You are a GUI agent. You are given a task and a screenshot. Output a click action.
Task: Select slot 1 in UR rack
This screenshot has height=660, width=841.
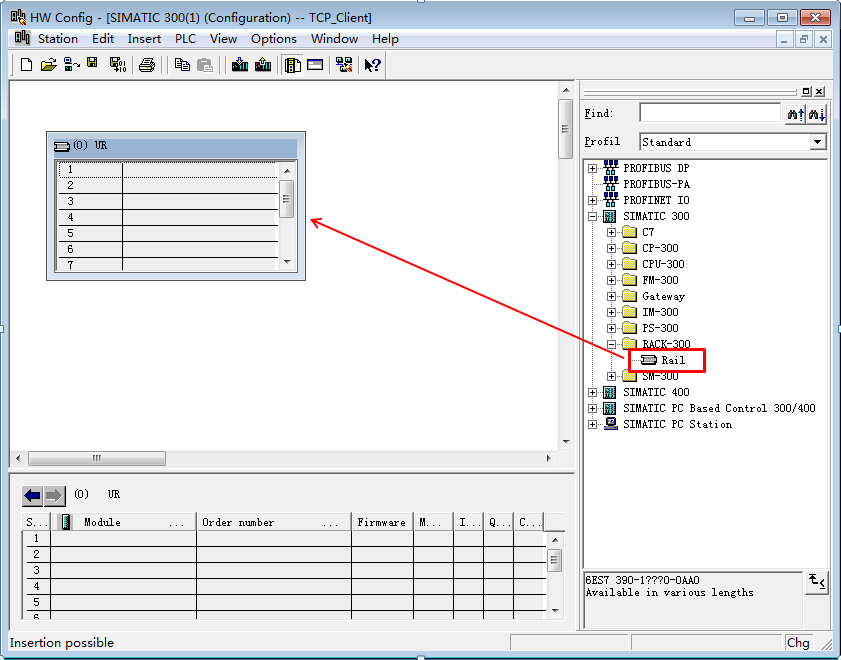click(167, 169)
